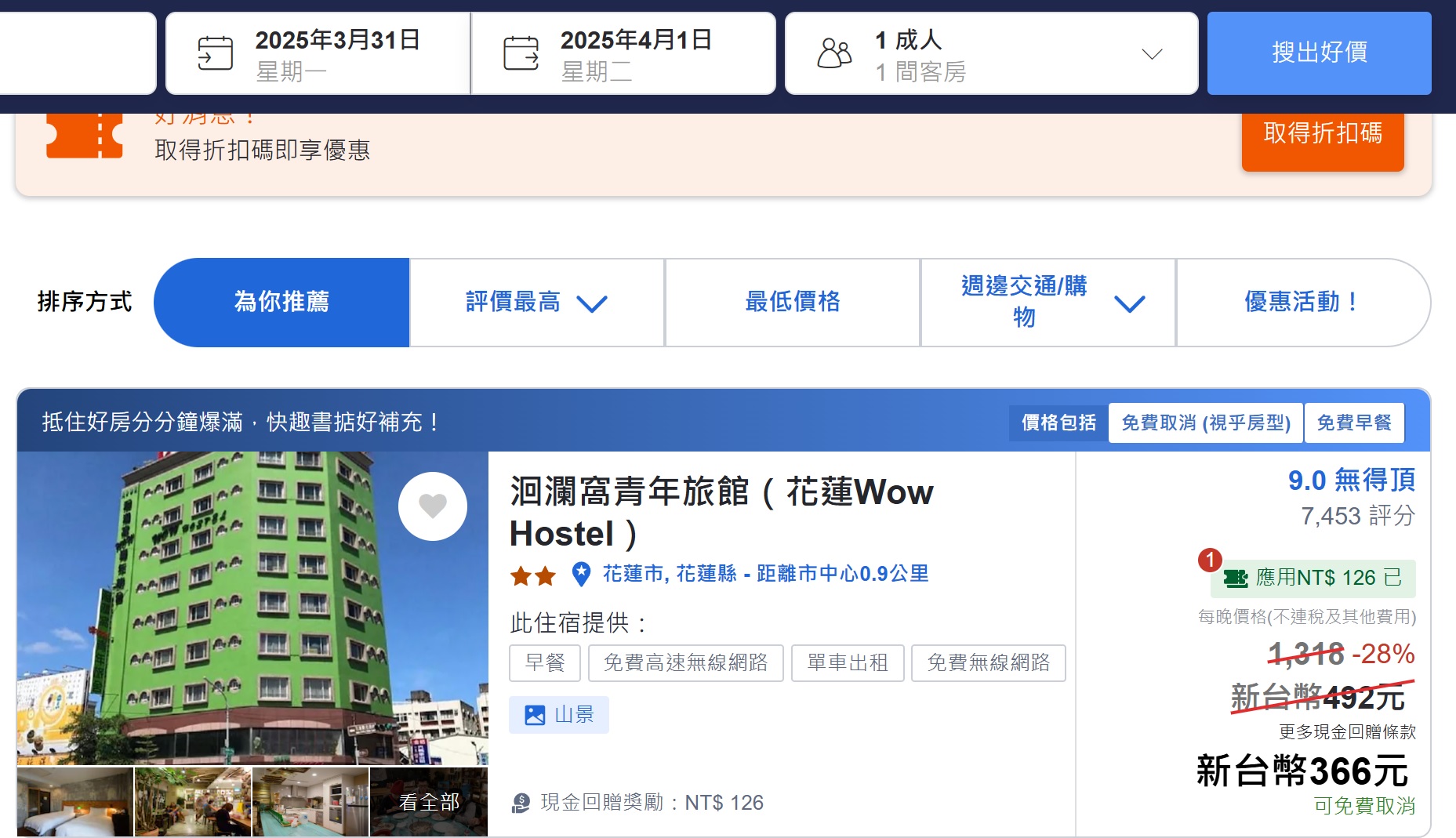The image size is (1456, 838).
Task: Open the plants lounge thumbnail photo
Action: point(193,802)
